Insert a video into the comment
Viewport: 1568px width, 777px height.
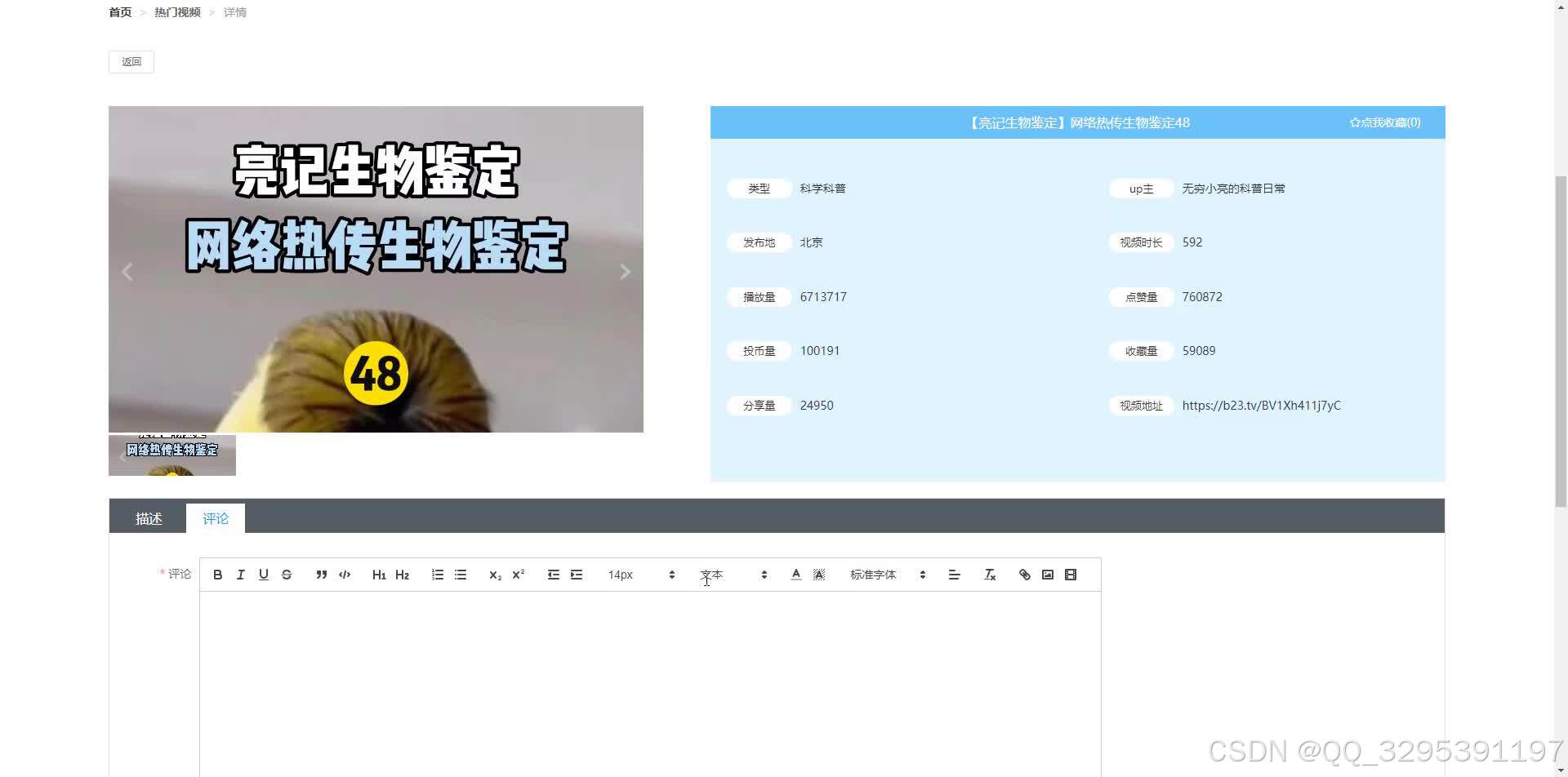(x=1071, y=575)
